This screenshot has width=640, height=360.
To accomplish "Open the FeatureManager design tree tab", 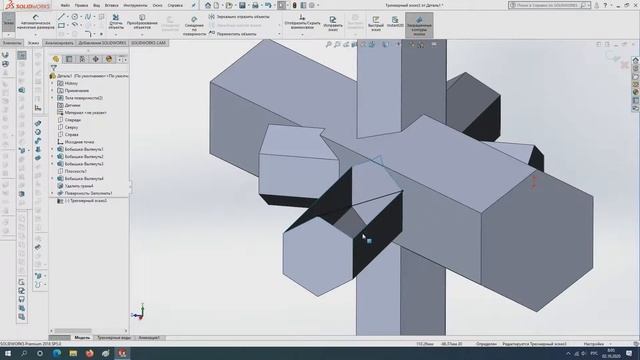I will pyautogui.click(x=56, y=59).
